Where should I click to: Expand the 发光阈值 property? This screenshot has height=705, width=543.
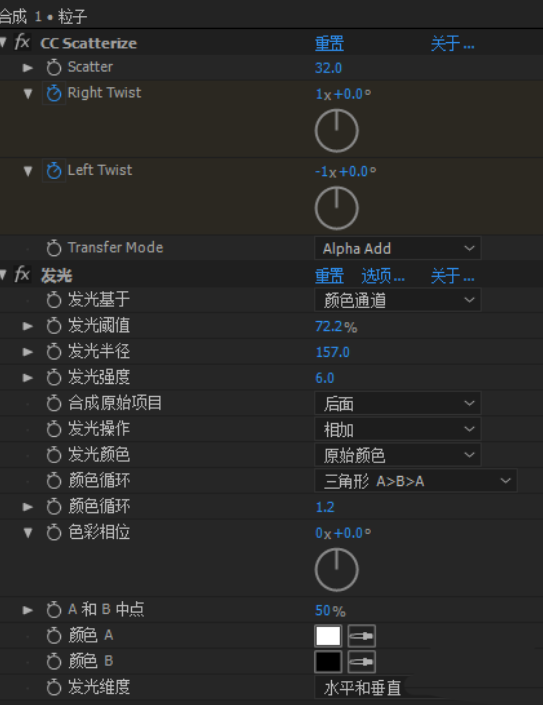[28, 326]
